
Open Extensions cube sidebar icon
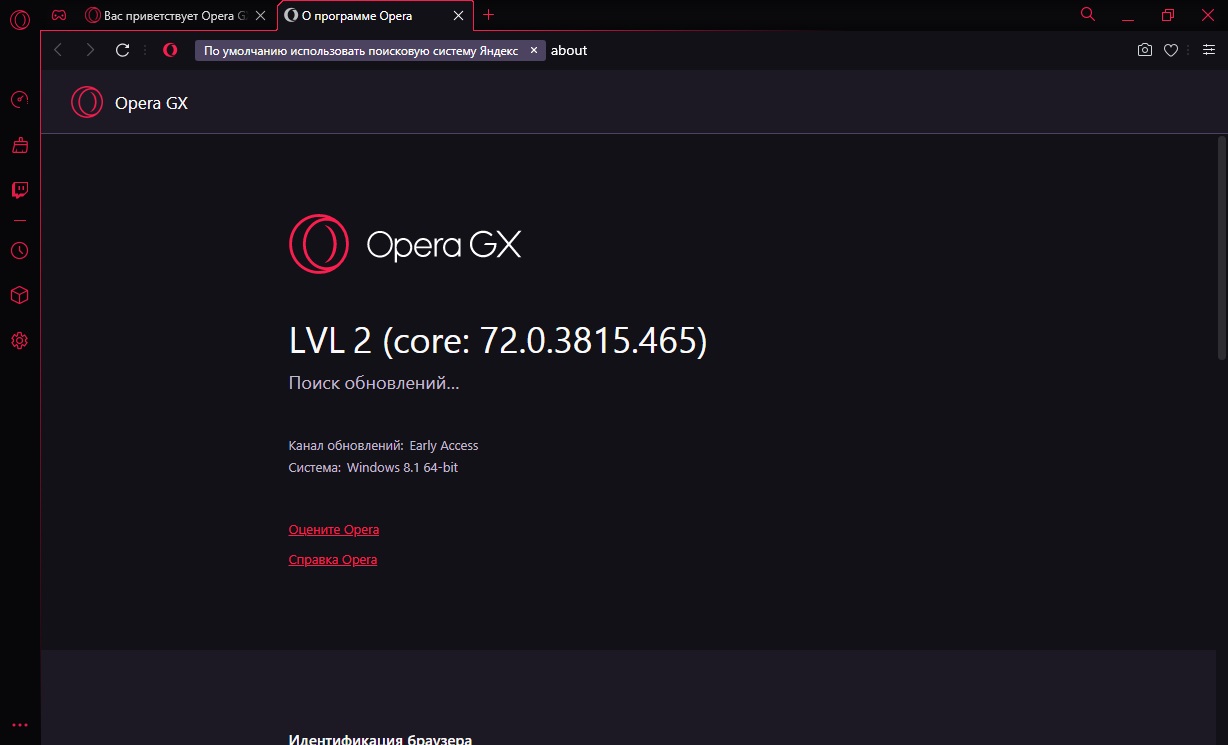click(x=19, y=295)
